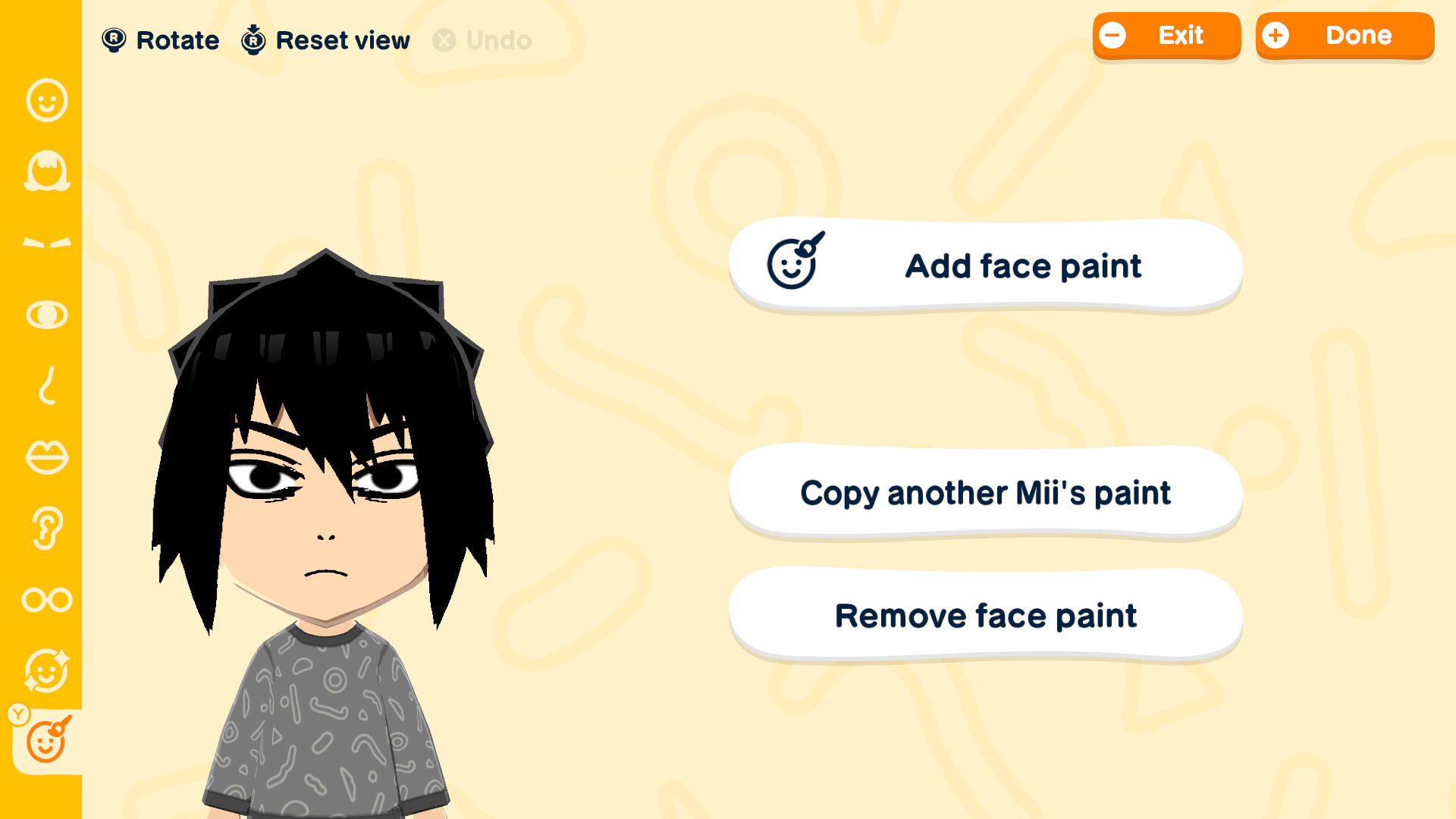Open the eyebrows category icon
Viewport: 1456px width, 819px height.
(x=47, y=243)
